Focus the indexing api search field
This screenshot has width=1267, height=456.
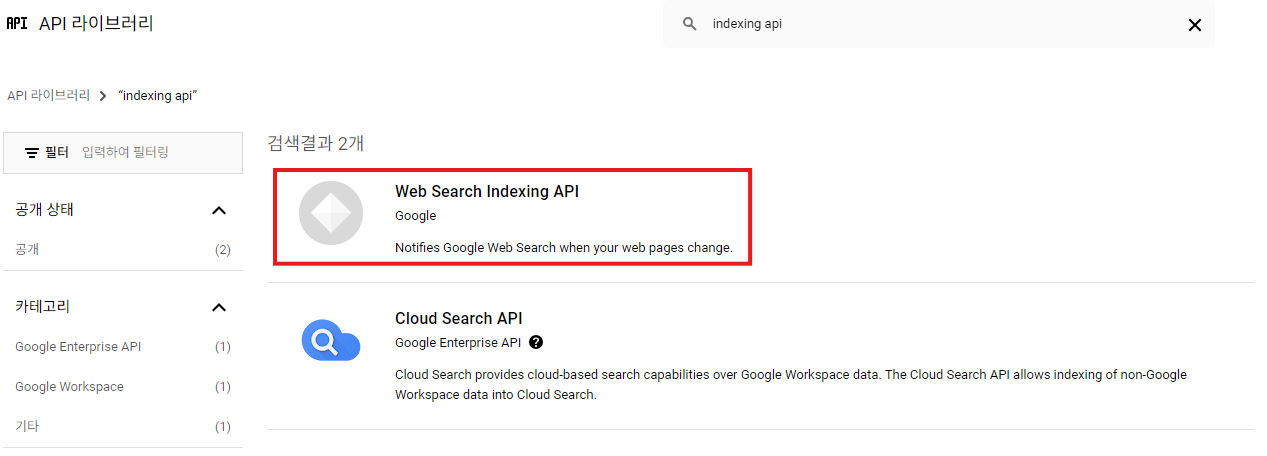tap(938, 24)
